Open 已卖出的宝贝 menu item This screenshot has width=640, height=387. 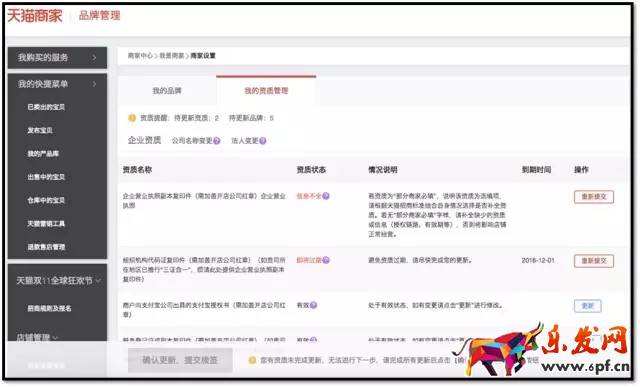tap(46, 107)
